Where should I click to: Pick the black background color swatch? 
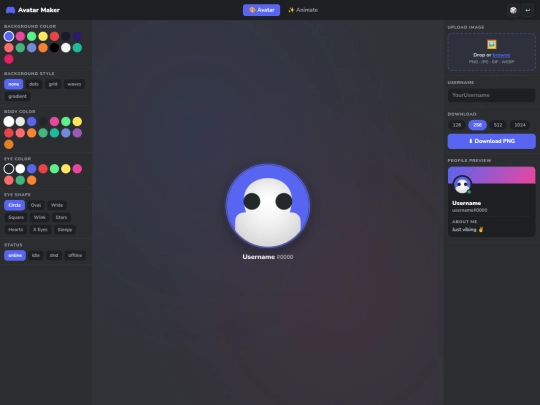point(54,48)
